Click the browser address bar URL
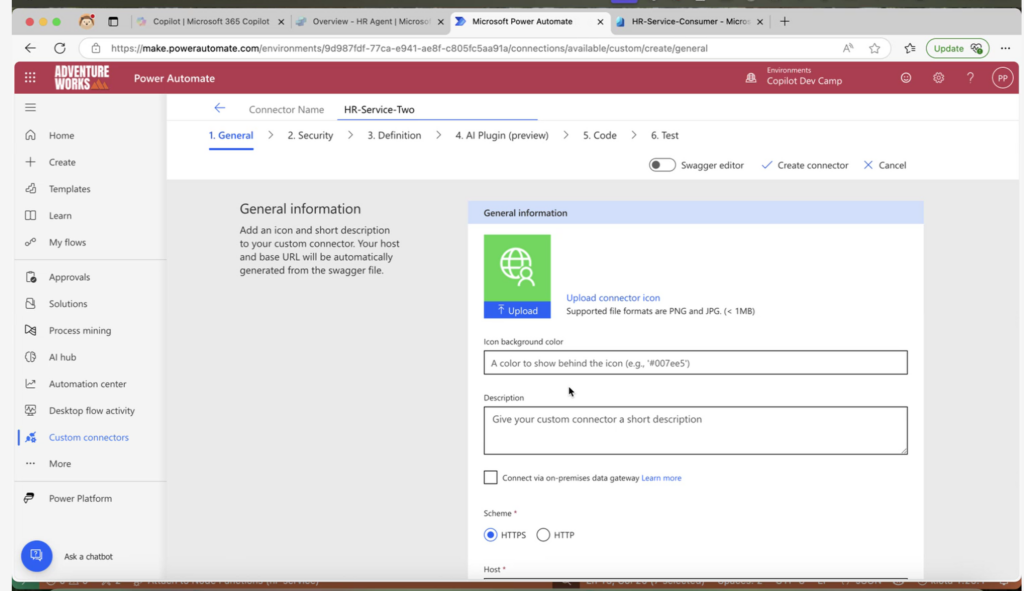Screen dimensions: 1024x591 click(409, 48)
